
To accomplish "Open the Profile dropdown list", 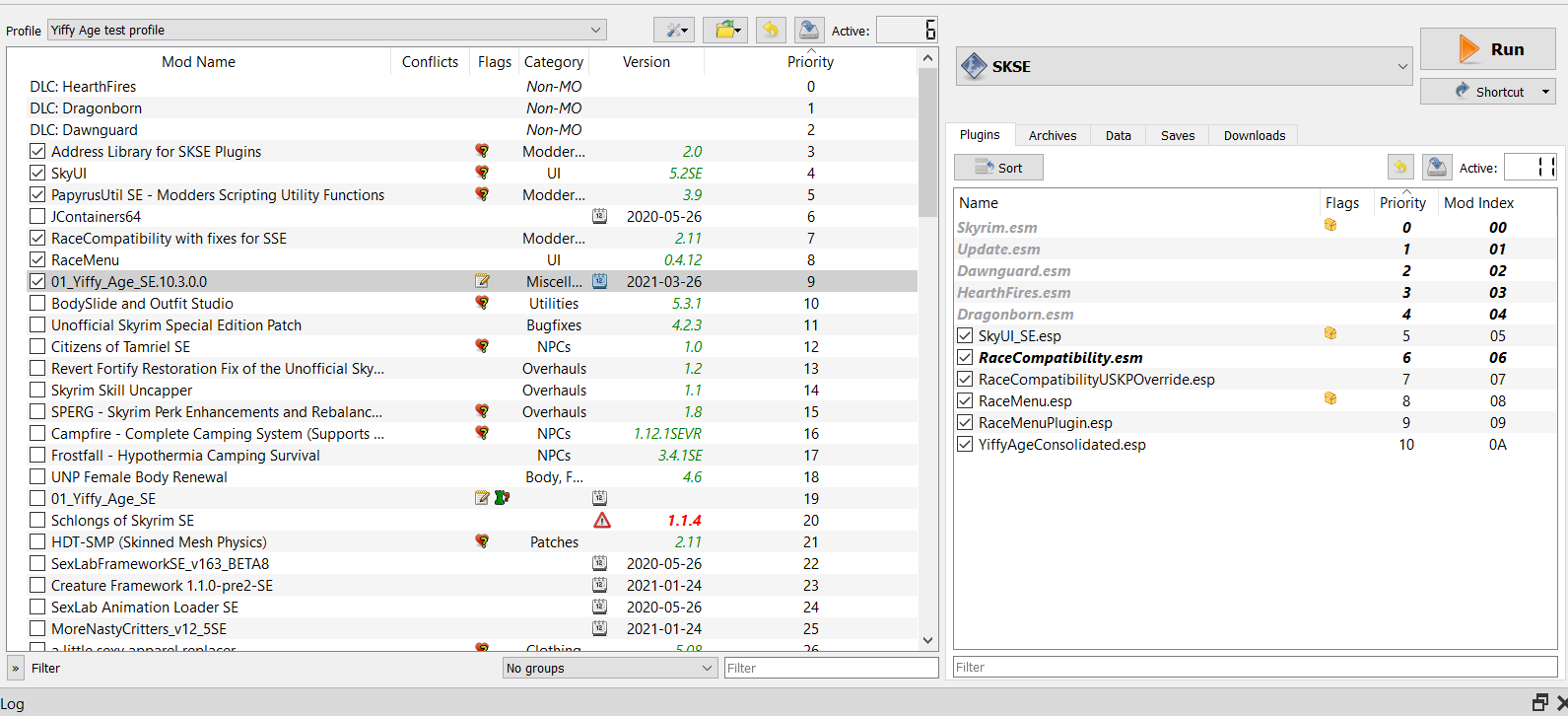I will click(327, 30).
